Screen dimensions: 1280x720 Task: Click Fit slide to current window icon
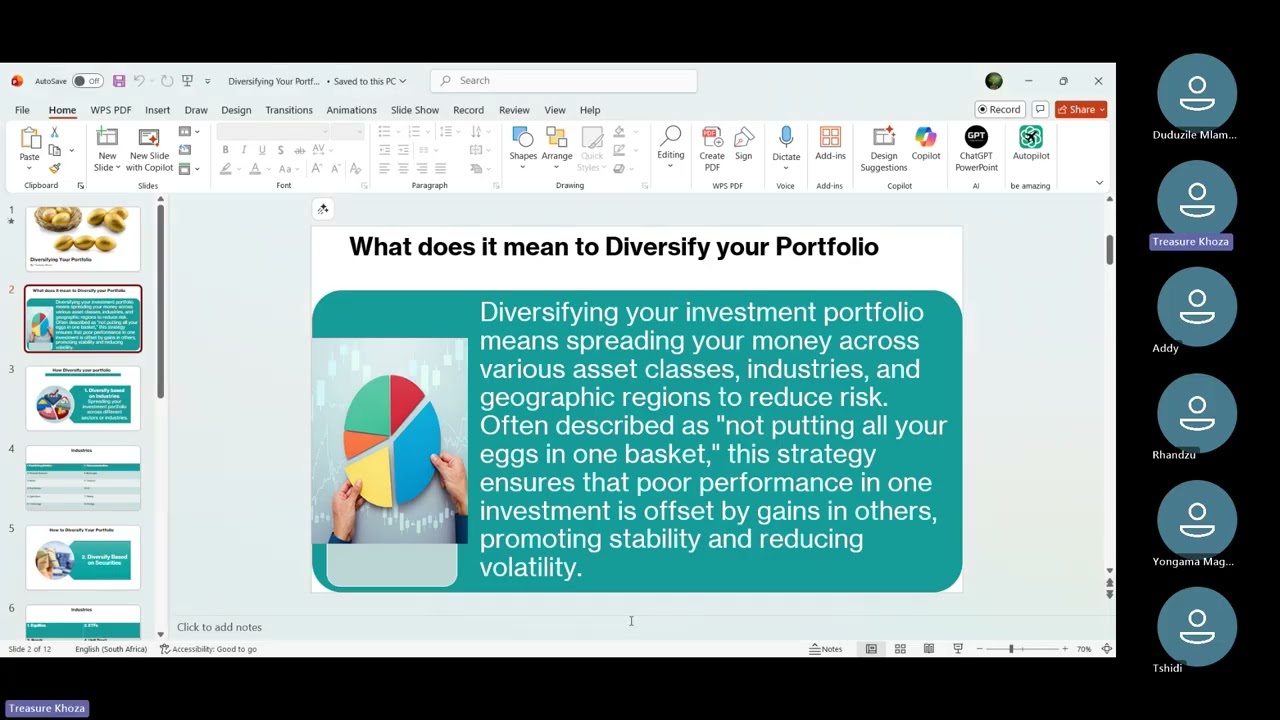[x=1106, y=649]
